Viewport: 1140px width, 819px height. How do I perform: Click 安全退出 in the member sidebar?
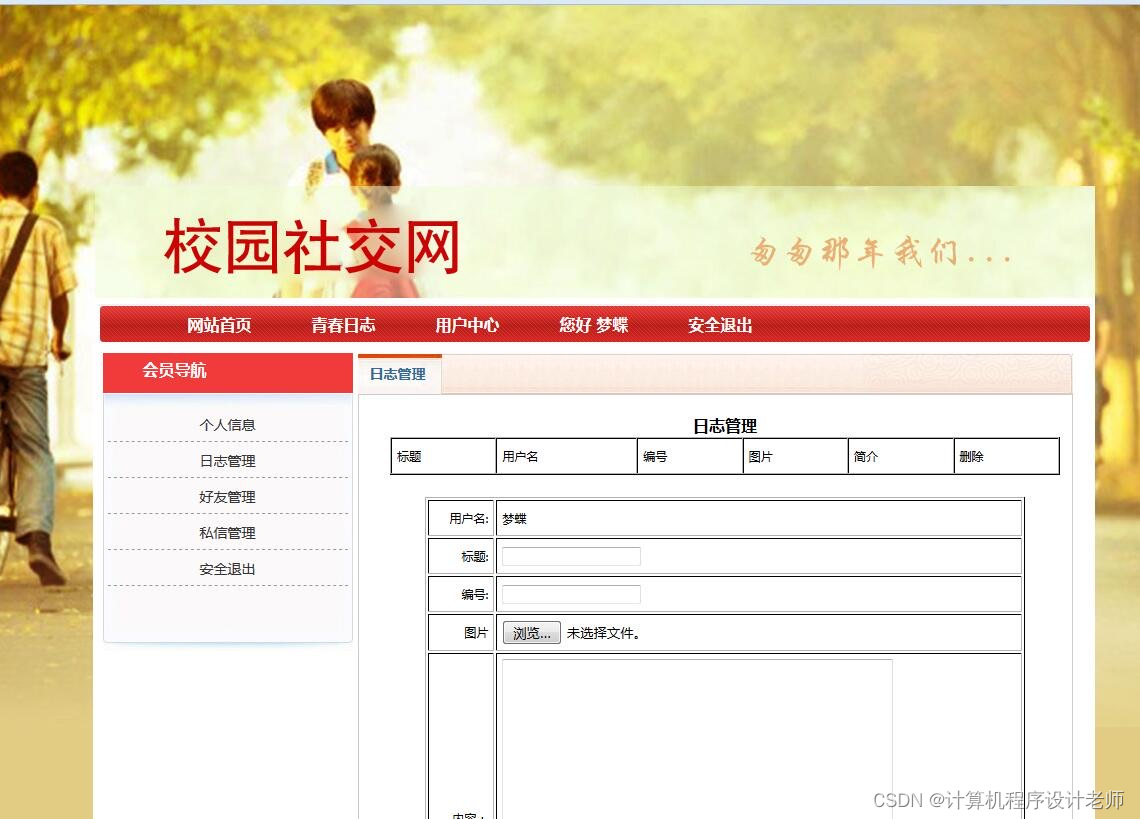(x=228, y=569)
